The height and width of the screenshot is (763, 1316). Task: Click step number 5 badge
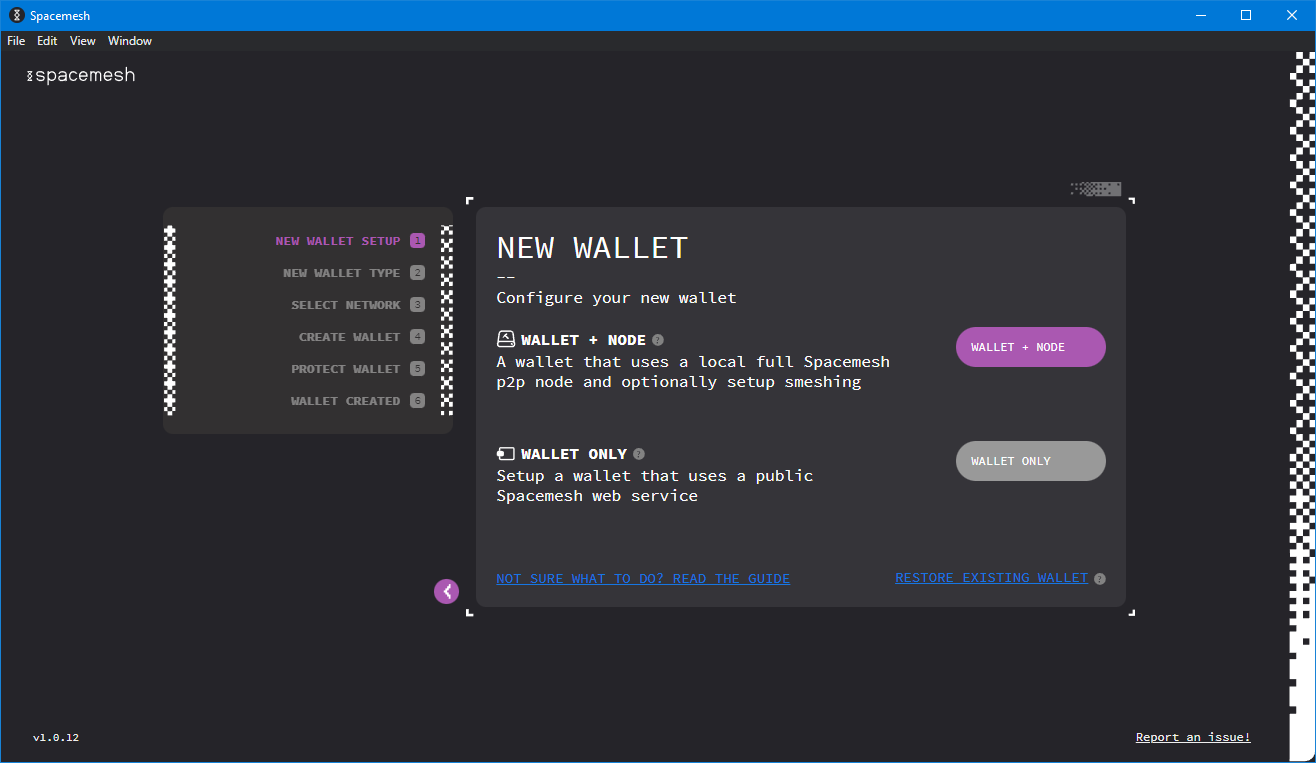coord(417,369)
